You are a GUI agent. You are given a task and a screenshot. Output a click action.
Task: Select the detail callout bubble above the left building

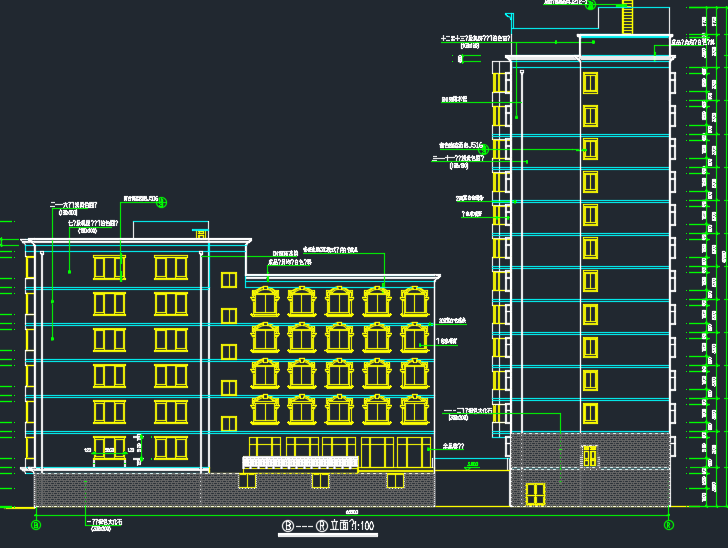coord(162,201)
